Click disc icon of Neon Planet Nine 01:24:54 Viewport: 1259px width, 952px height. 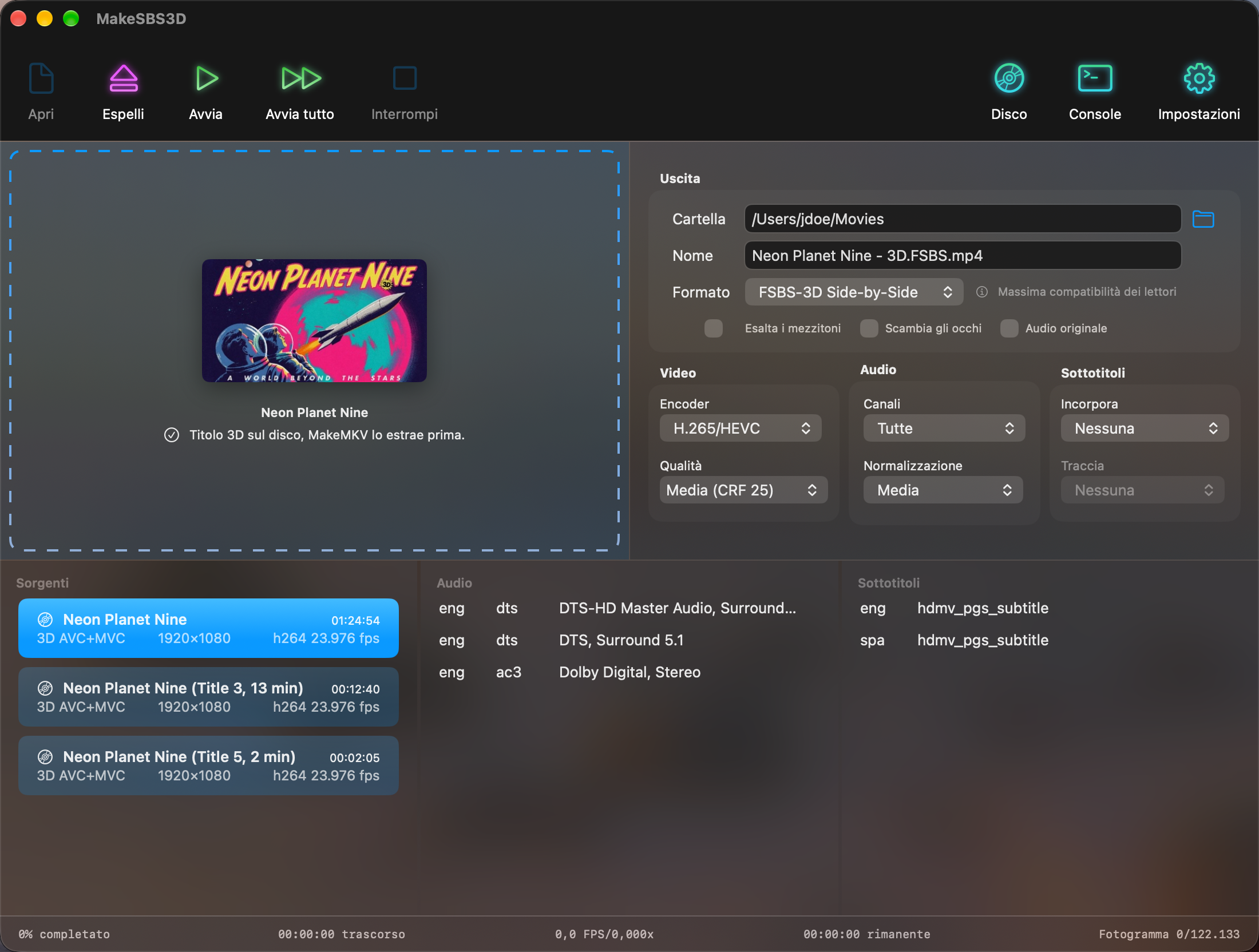(x=45, y=620)
